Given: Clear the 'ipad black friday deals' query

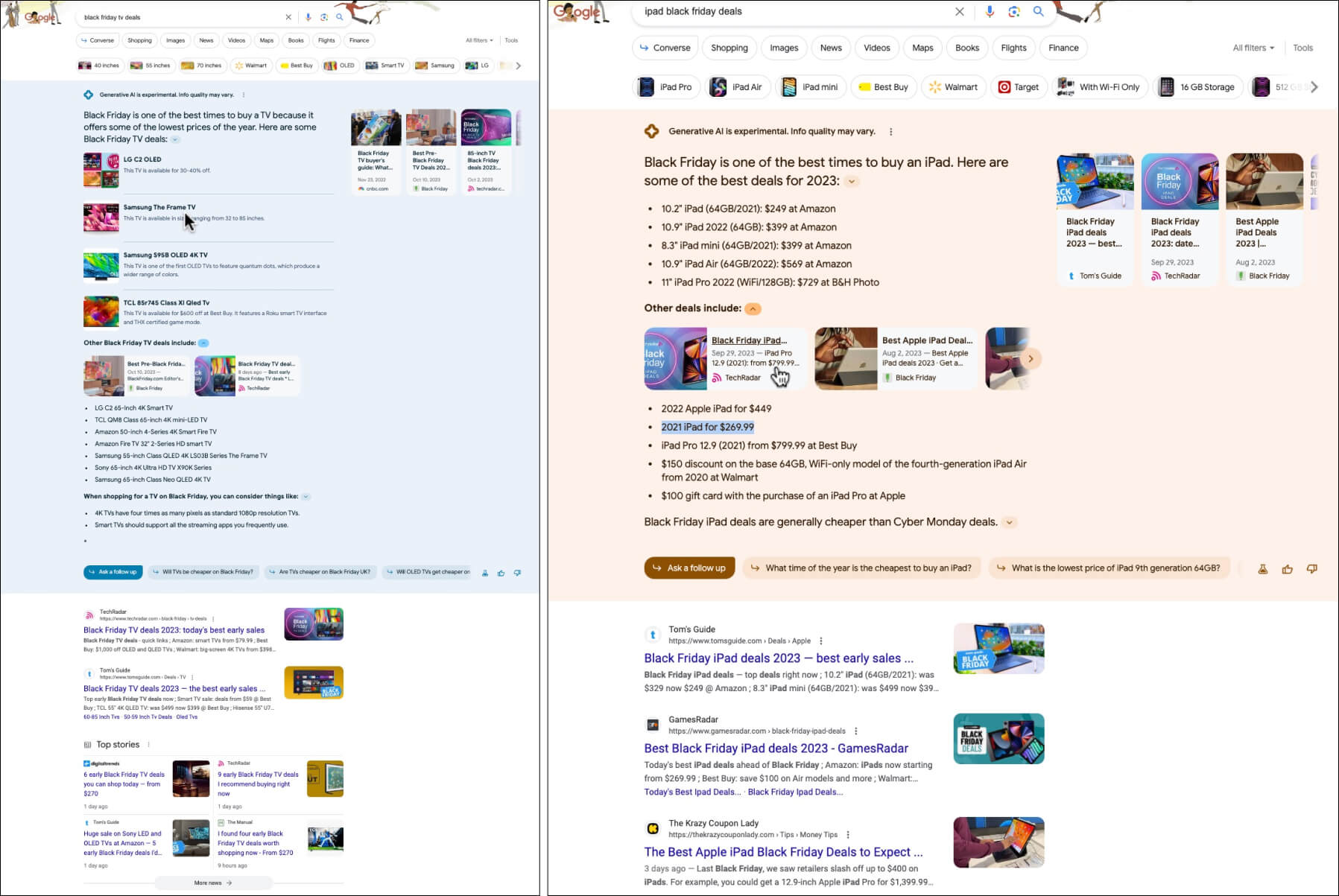Looking at the screenshot, I should (959, 11).
